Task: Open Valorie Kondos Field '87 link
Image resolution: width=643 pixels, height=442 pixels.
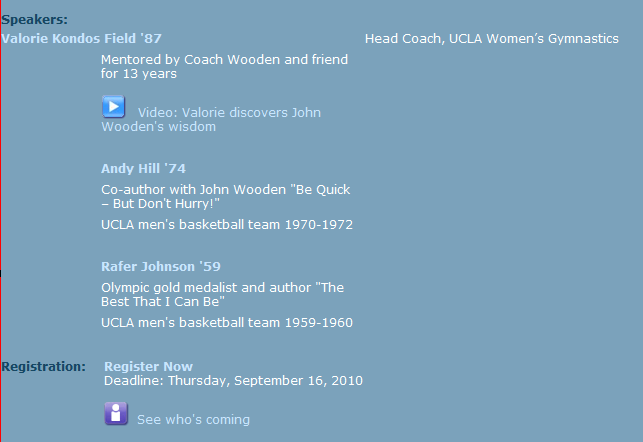Action: pos(82,39)
